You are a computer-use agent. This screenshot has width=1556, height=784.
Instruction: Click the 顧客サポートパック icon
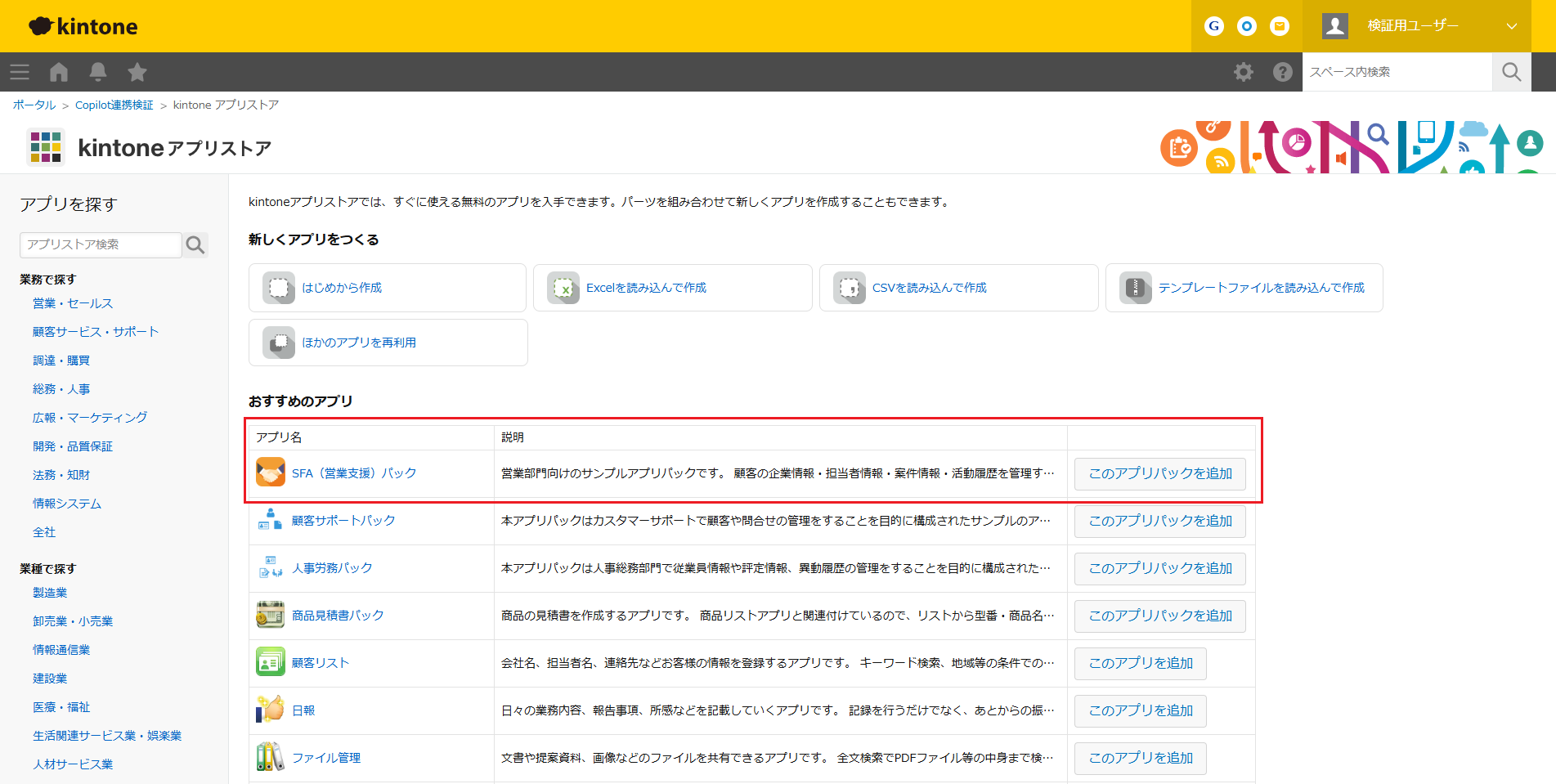click(x=271, y=520)
